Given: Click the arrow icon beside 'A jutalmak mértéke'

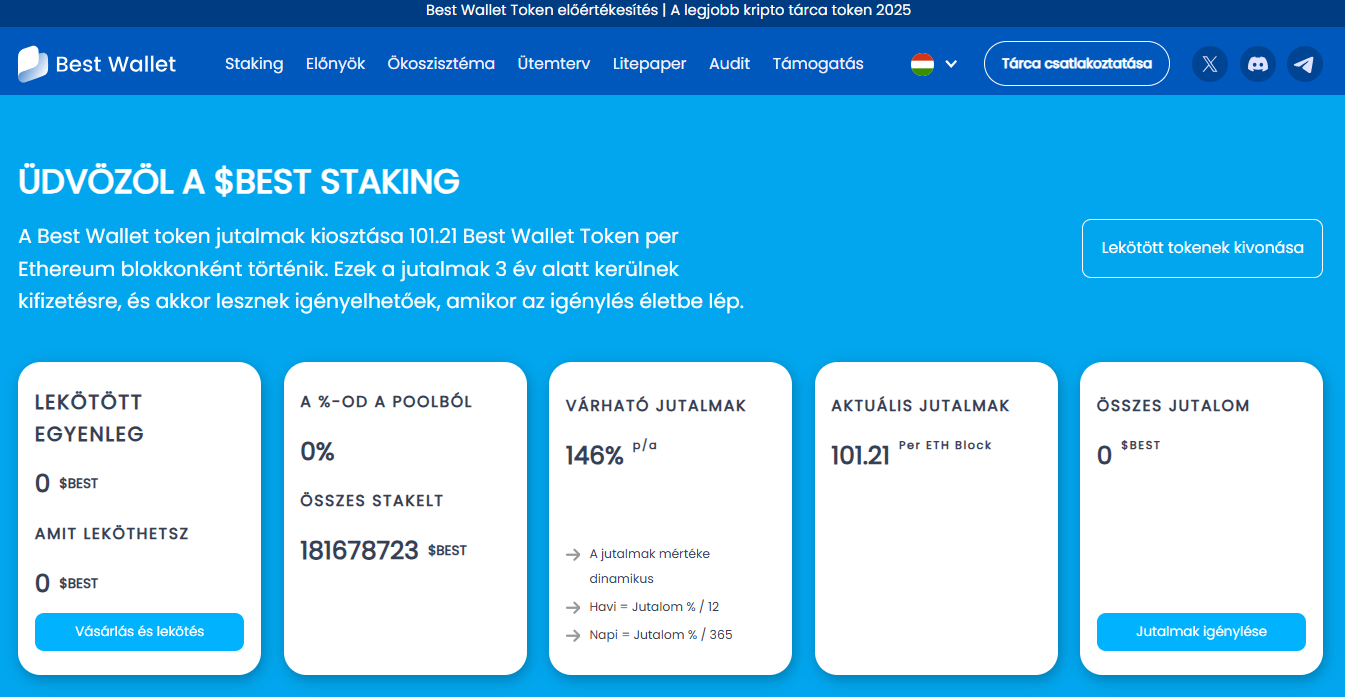Looking at the screenshot, I should 573,555.
